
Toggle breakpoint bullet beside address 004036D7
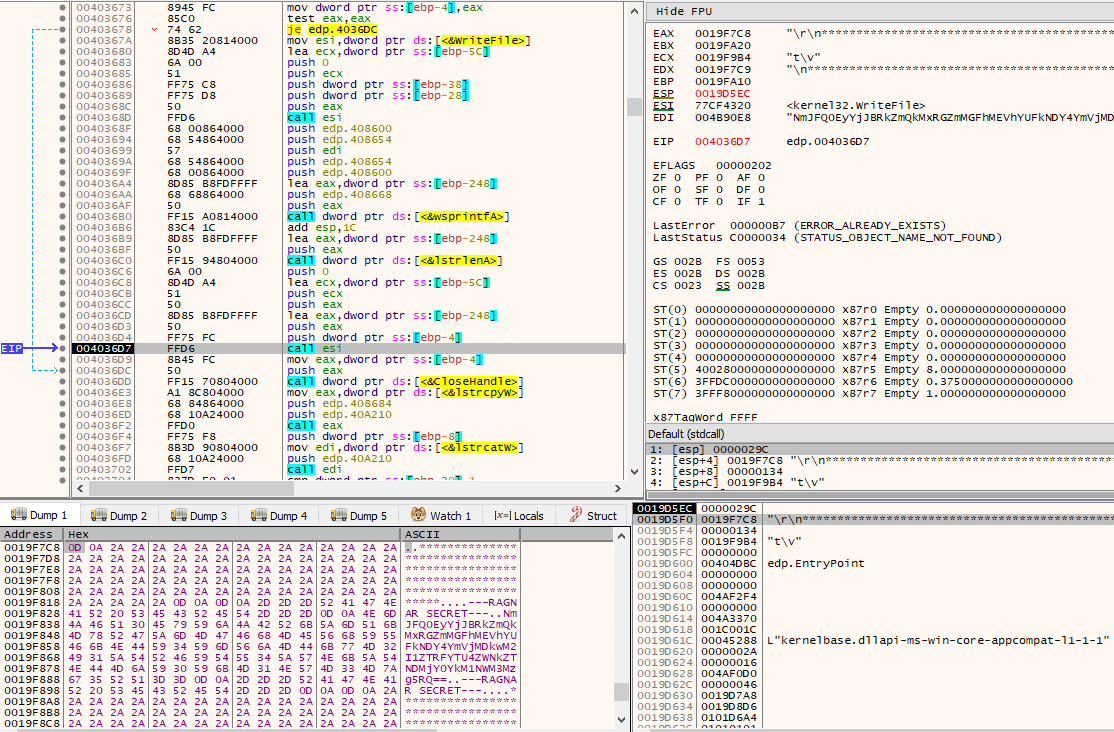(63, 349)
